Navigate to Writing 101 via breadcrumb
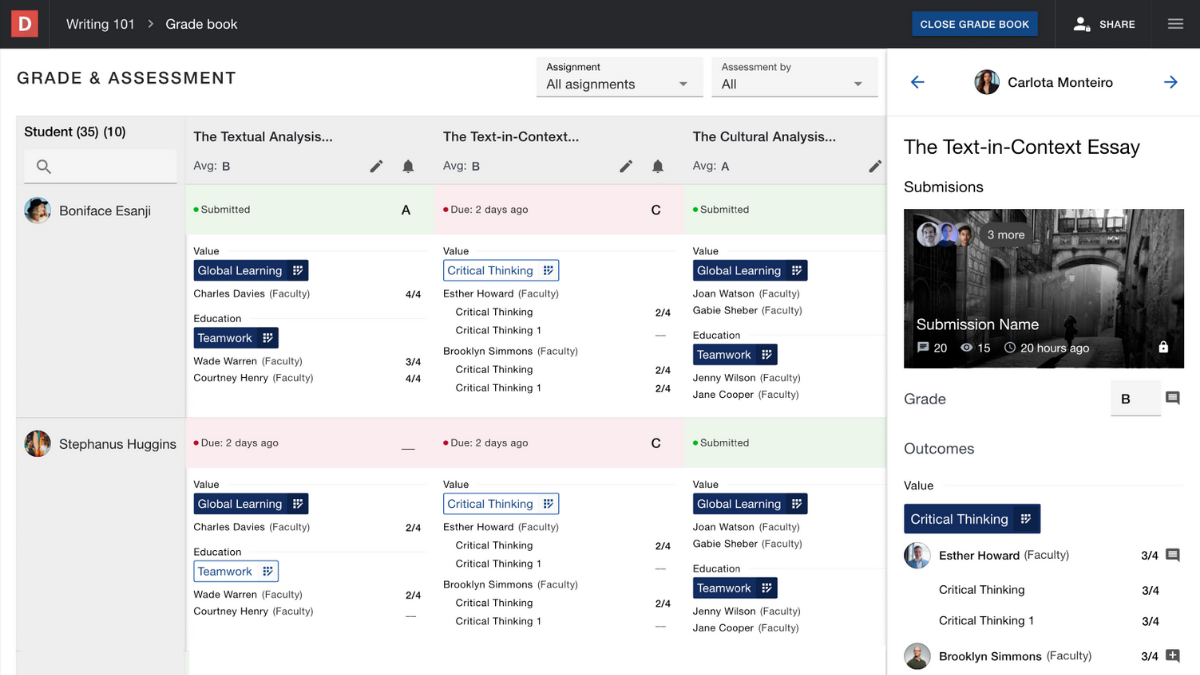This screenshot has width=1200, height=675. pos(100,23)
